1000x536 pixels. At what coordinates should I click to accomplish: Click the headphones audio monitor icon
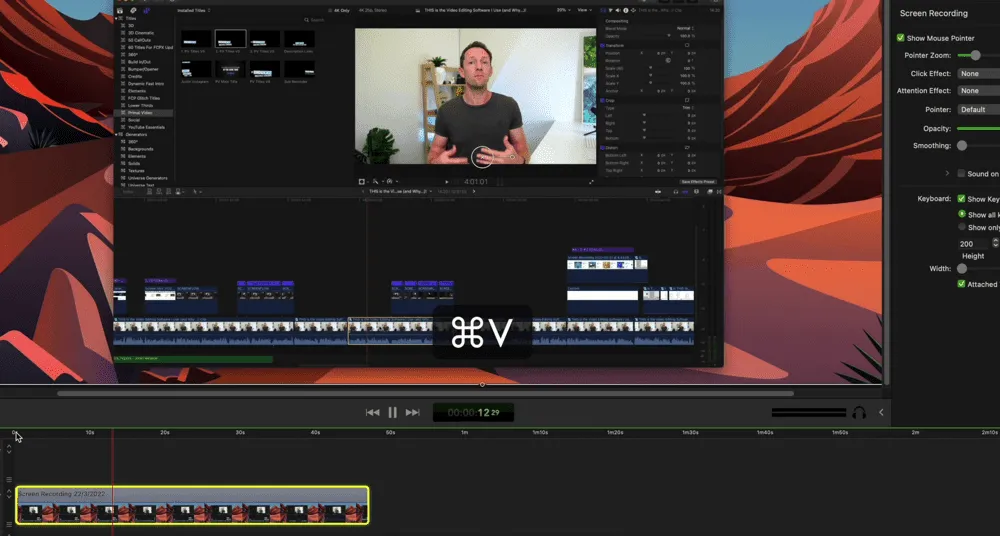(x=858, y=412)
